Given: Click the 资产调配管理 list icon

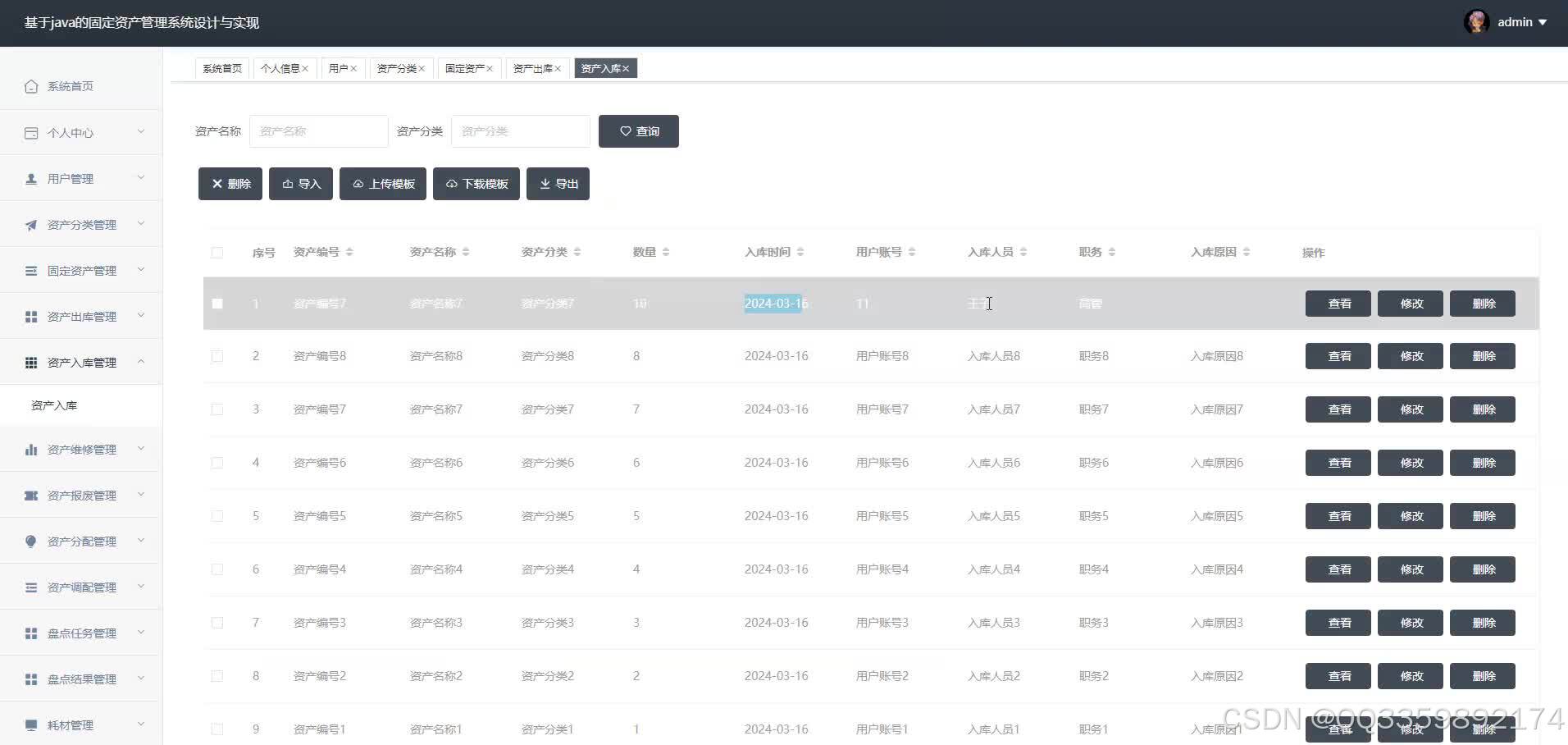Looking at the screenshot, I should (31, 587).
